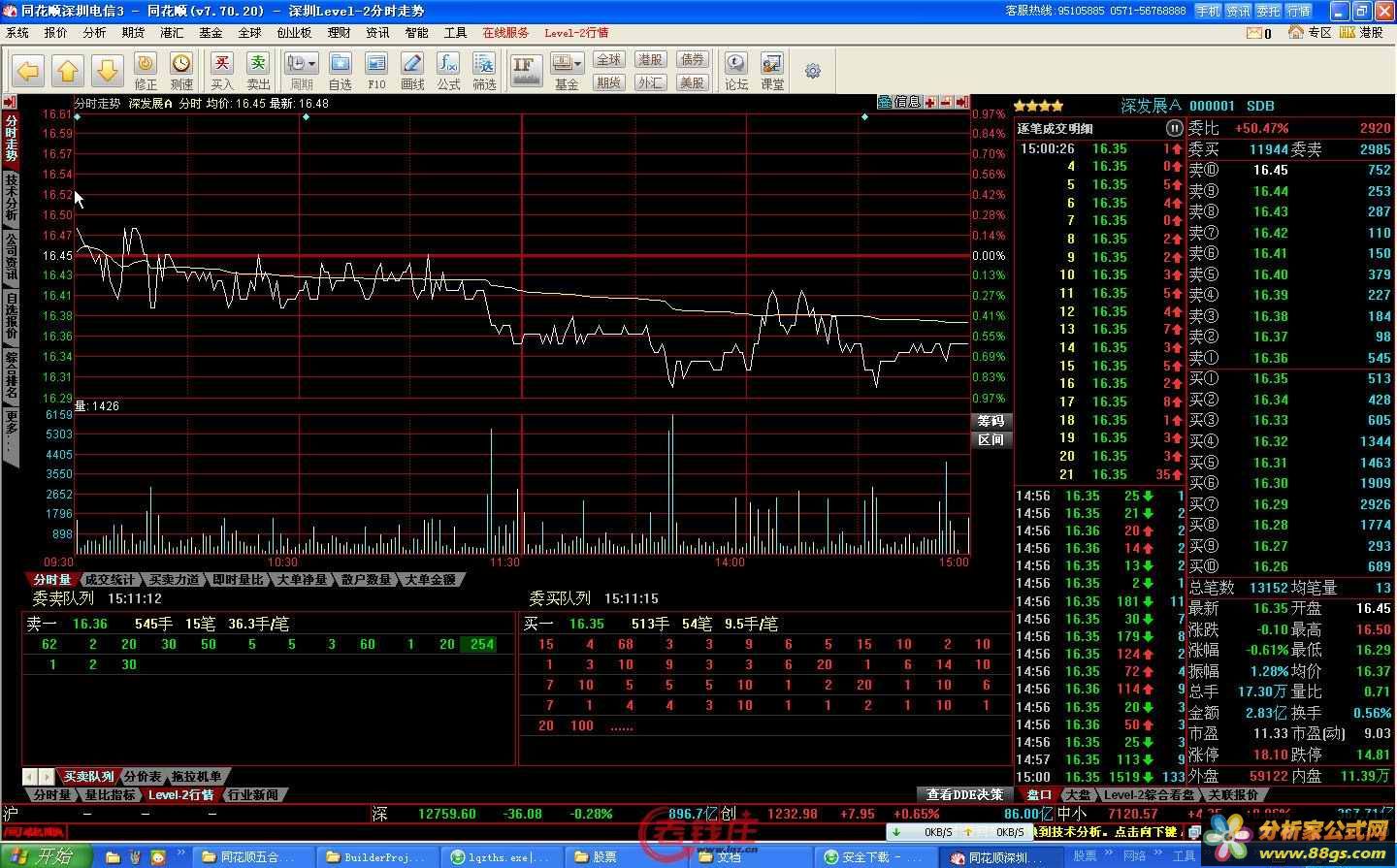Switch to the 买卖力道 indicator tab

pyautogui.click(x=174, y=580)
